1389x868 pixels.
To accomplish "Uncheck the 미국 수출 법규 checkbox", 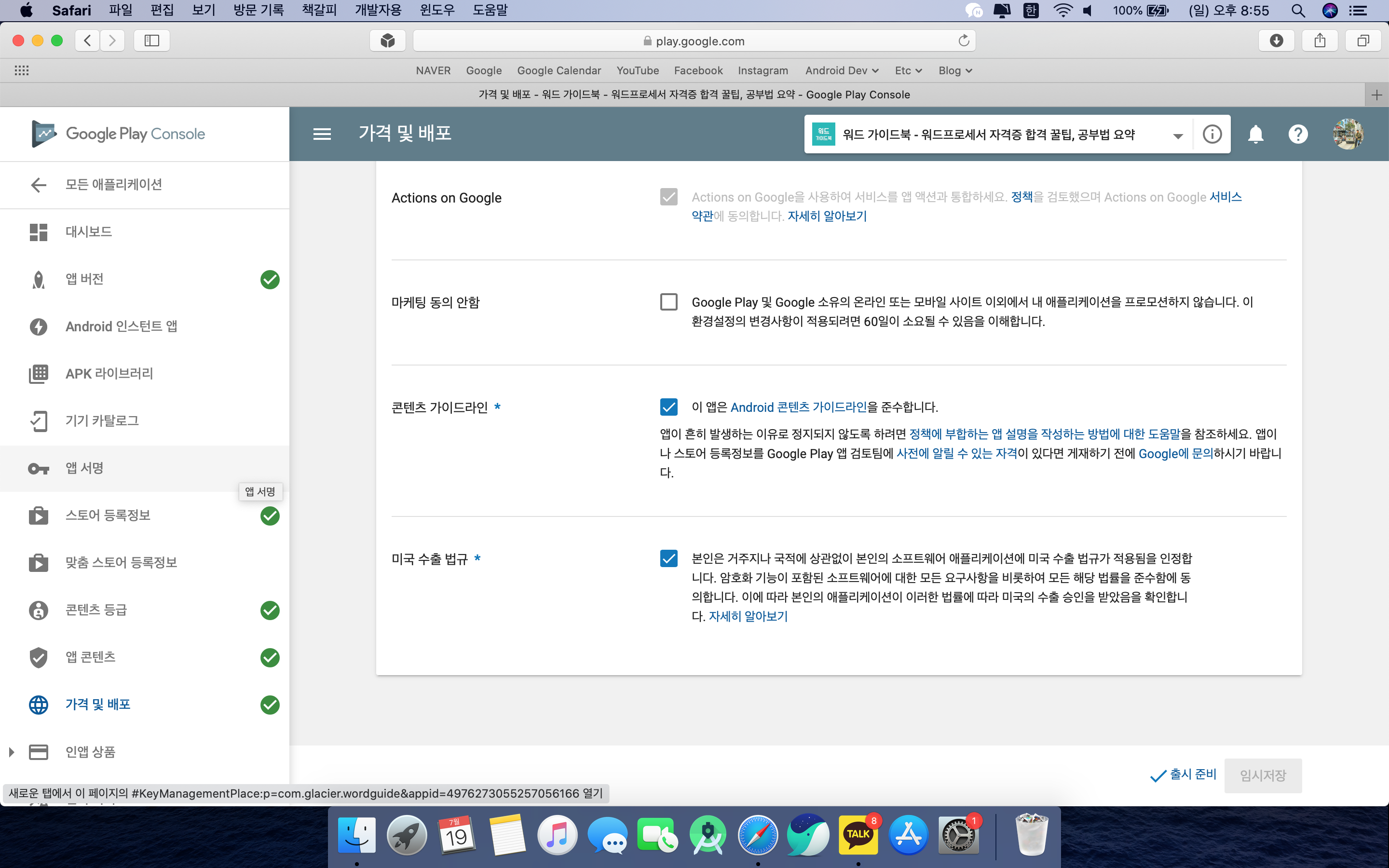I will 668,558.
